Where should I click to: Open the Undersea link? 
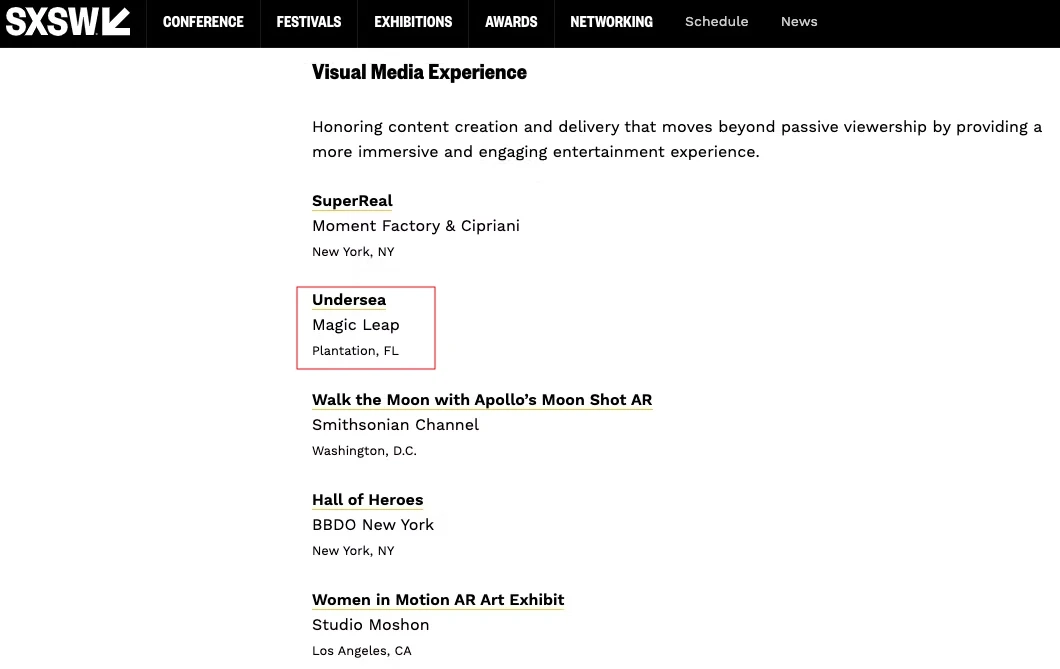point(349,299)
